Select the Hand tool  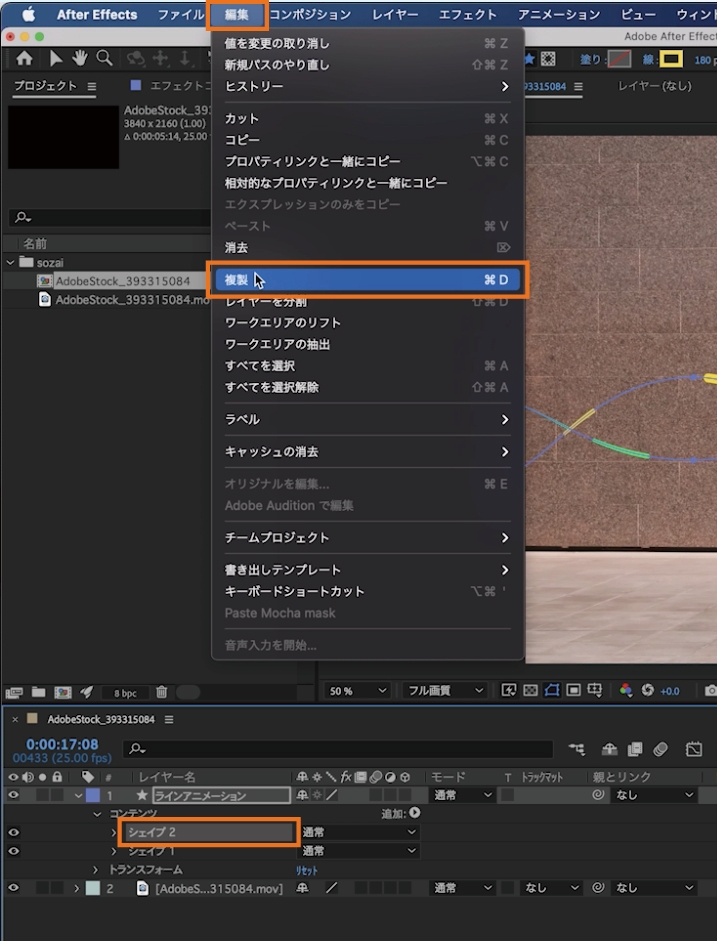(x=80, y=58)
